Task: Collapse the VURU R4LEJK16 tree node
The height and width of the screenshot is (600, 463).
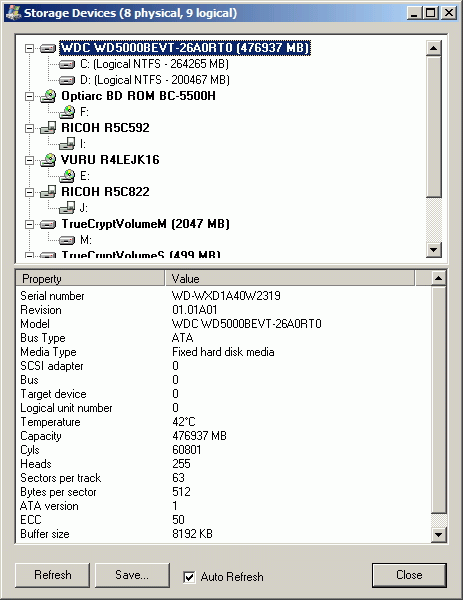Action: coord(29,160)
